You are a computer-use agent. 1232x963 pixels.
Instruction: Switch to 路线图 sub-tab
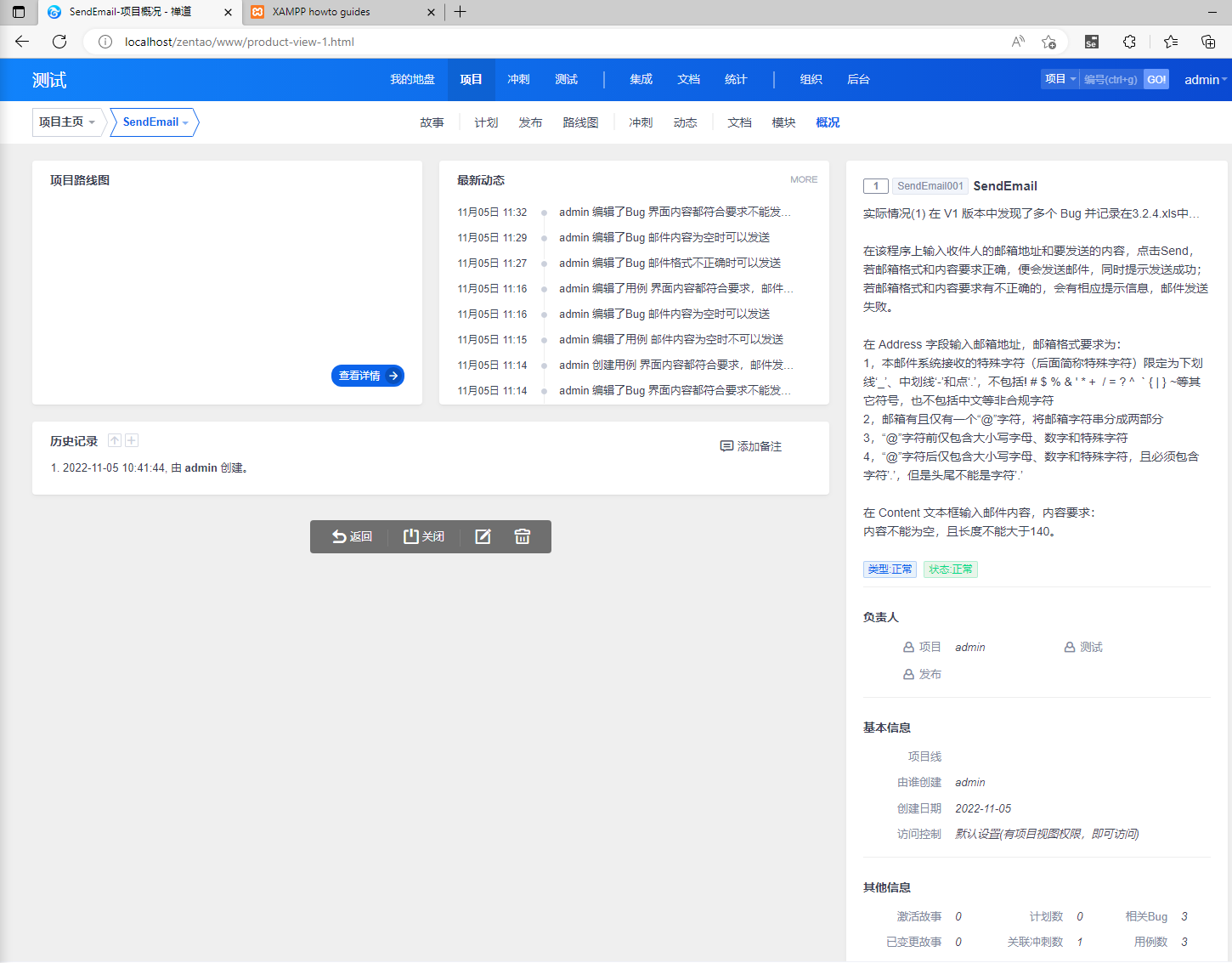pos(580,122)
